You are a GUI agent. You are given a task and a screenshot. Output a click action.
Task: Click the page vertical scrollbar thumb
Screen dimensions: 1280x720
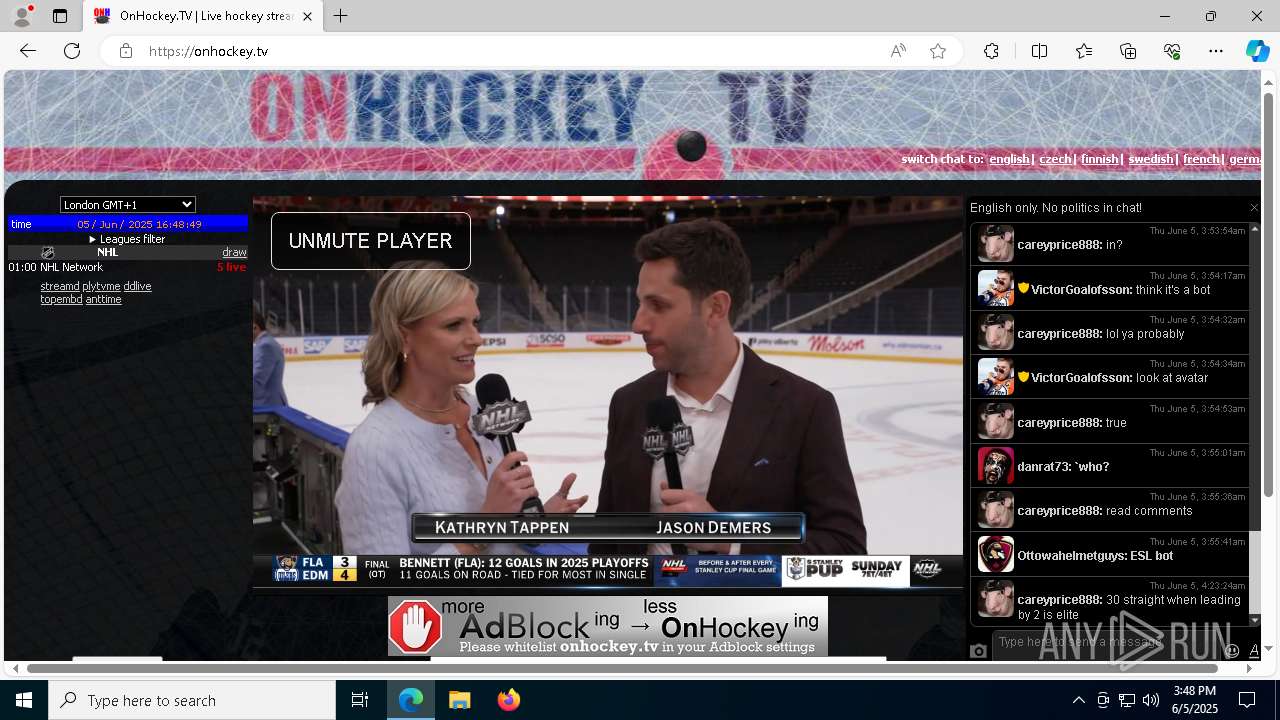[1269, 294]
